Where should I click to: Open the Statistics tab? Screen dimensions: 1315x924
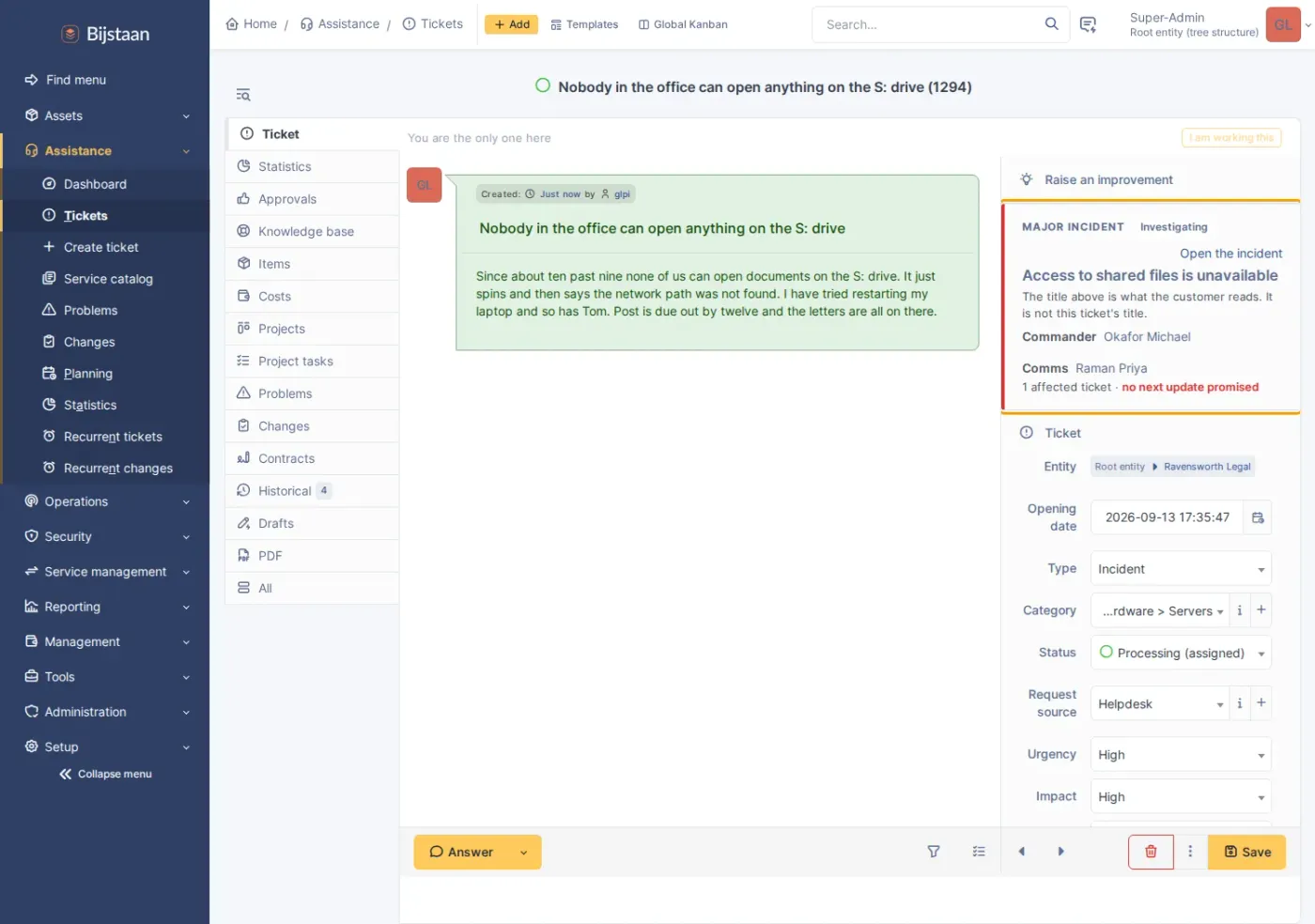coord(312,166)
